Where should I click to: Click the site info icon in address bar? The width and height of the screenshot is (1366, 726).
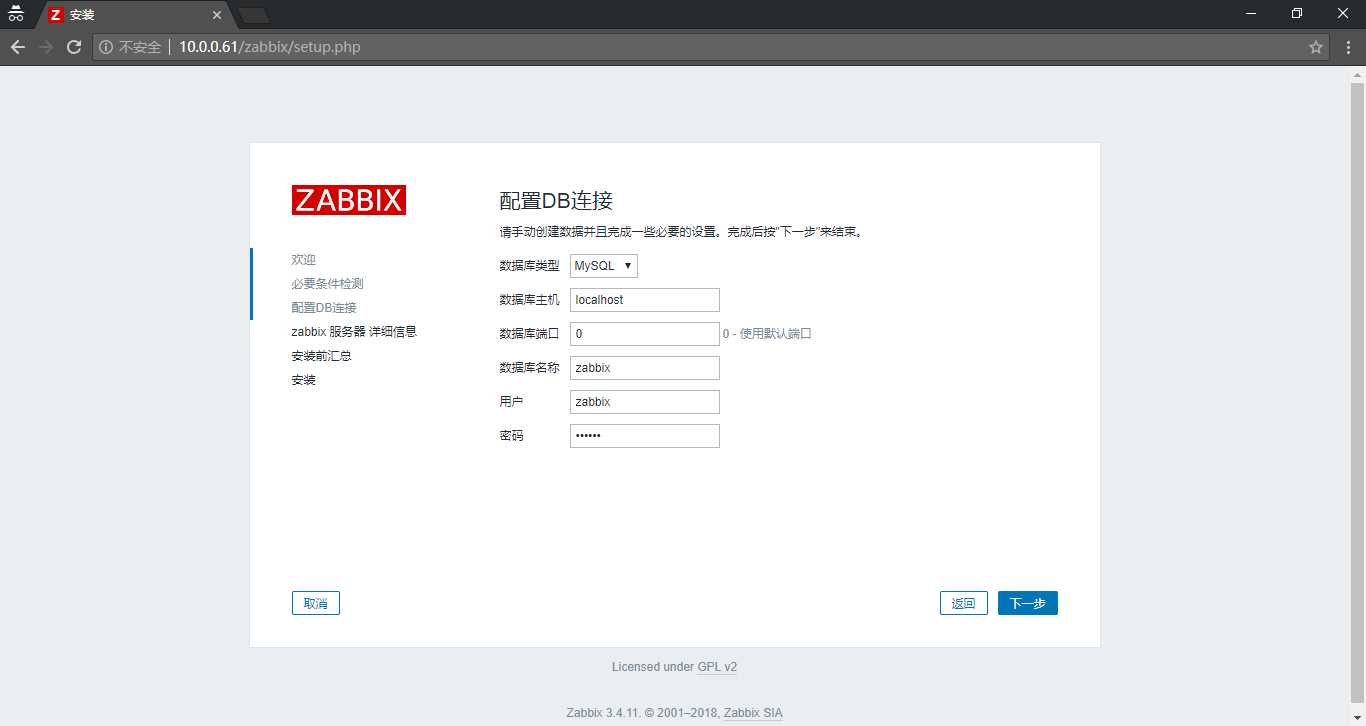[x=106, y=47]
